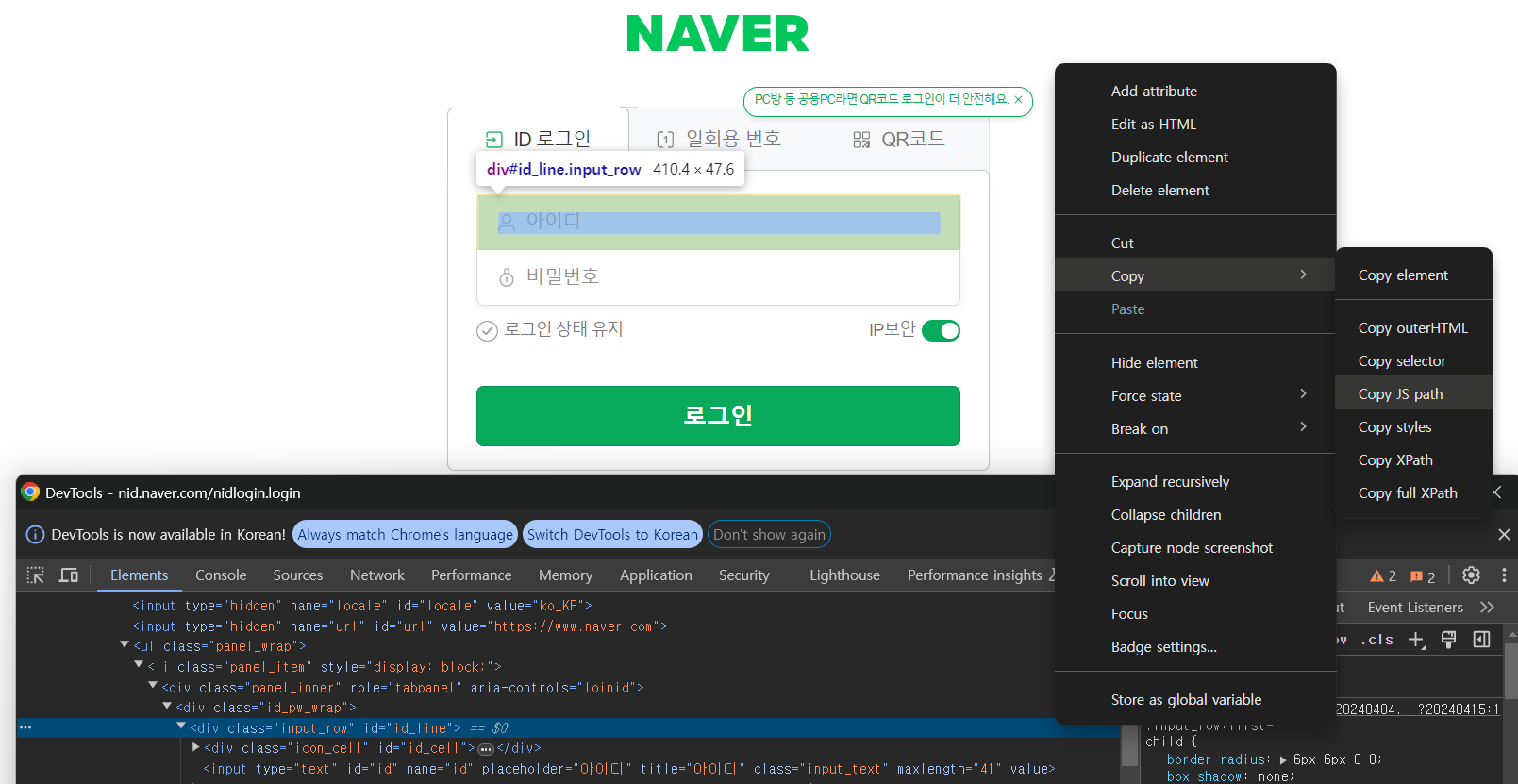The image size is (1518, 784).
Task: Switch to 일회용 번호 login tab
Action: click(x=719, y=139)
